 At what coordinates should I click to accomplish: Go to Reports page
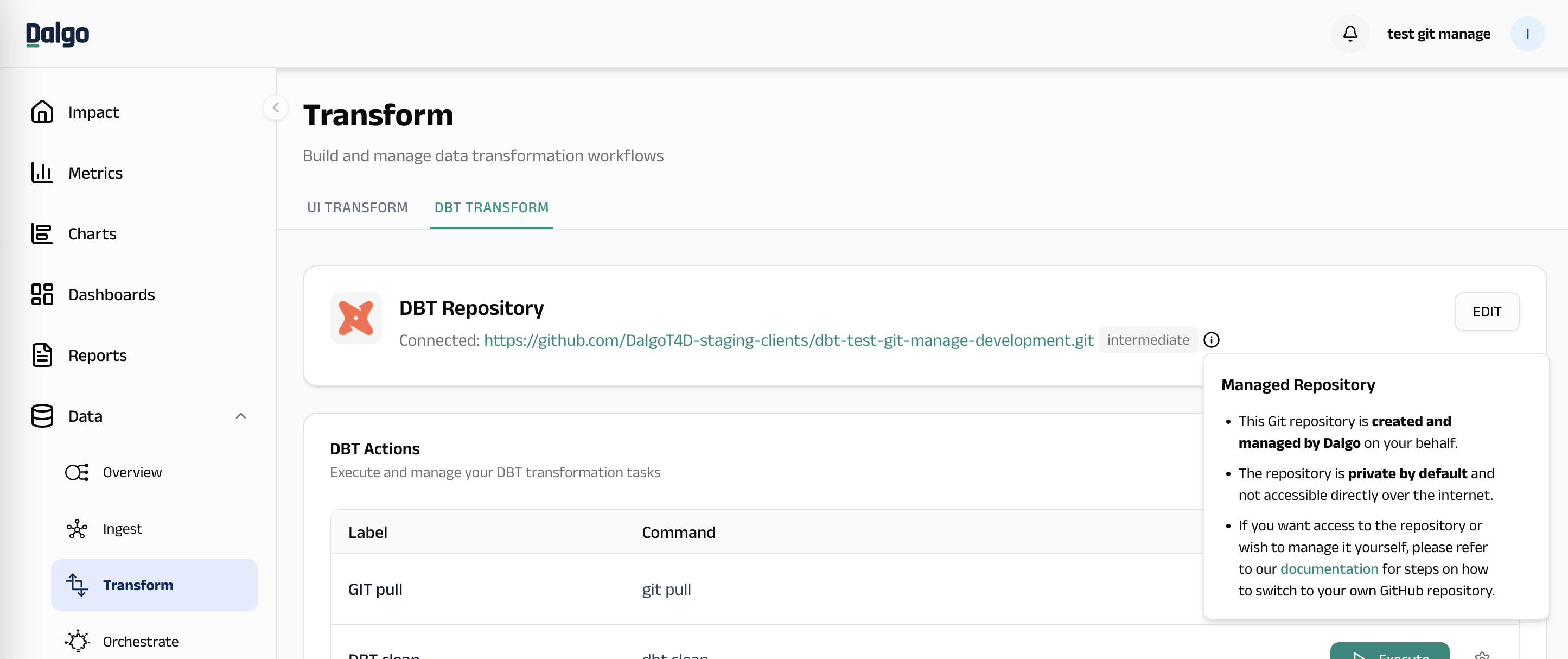(98, 356)
